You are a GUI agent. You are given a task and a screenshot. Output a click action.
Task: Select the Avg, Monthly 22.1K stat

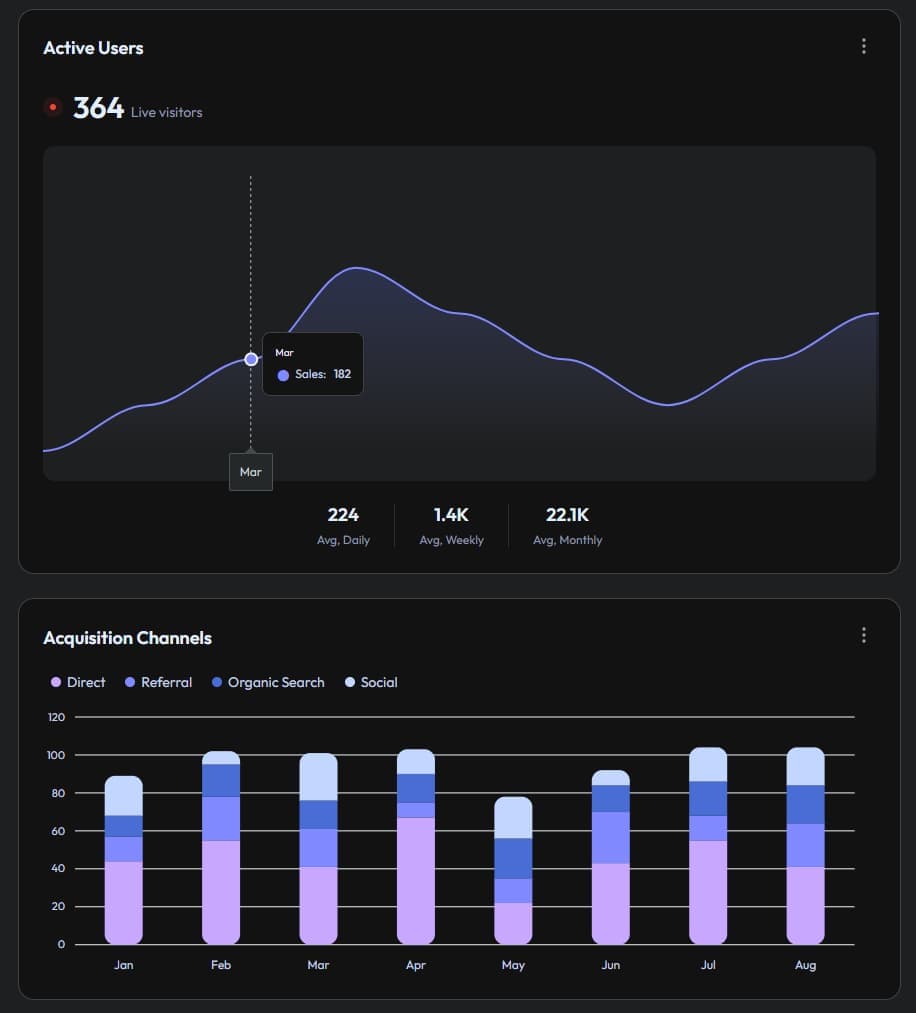coord(567,525)
